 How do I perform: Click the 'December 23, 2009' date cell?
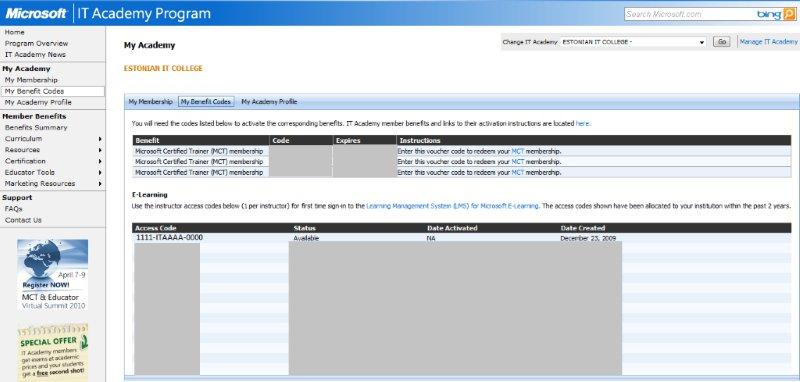[588, 238]
